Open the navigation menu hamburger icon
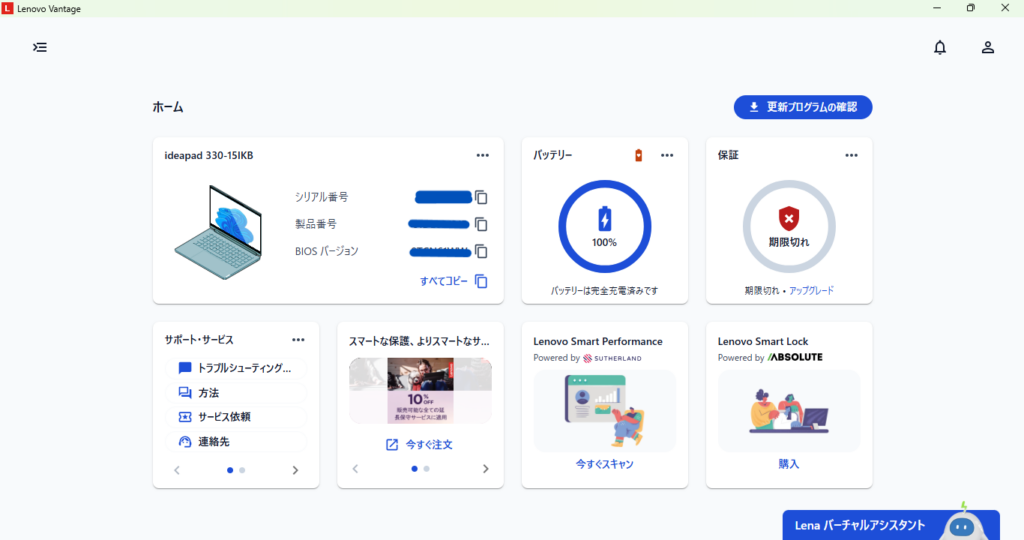The image size is (1024, 540). click(x=40, y=47)
